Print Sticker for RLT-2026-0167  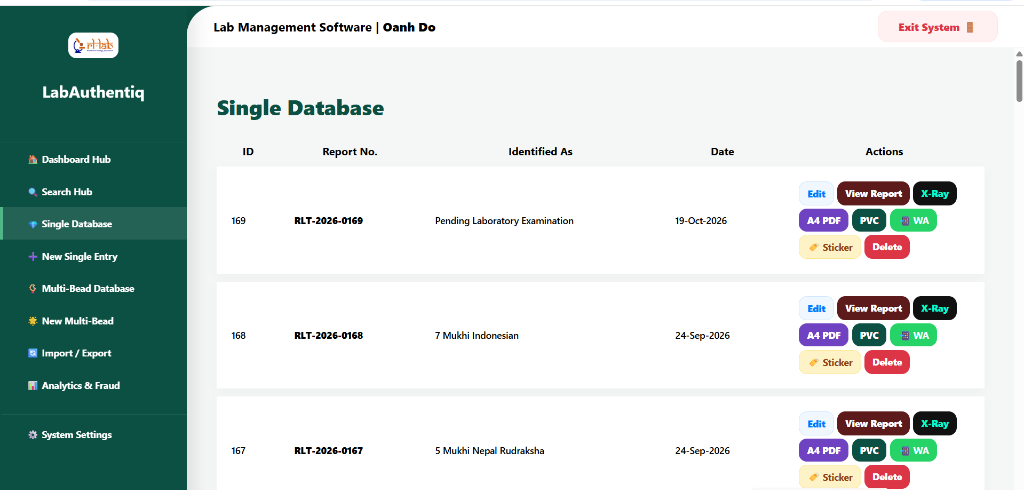point(830,477)
